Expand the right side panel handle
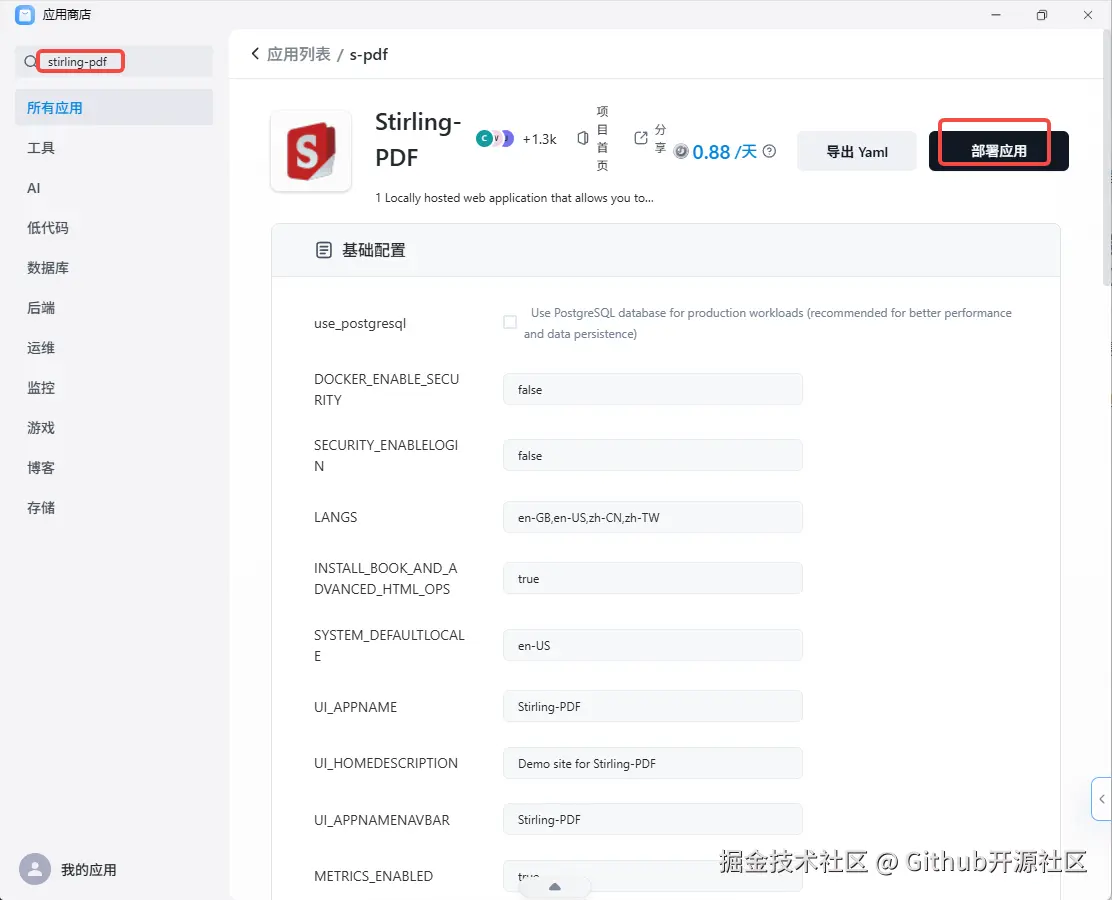The width and height of the screenshot is (1112, 900). (1101, 799)
